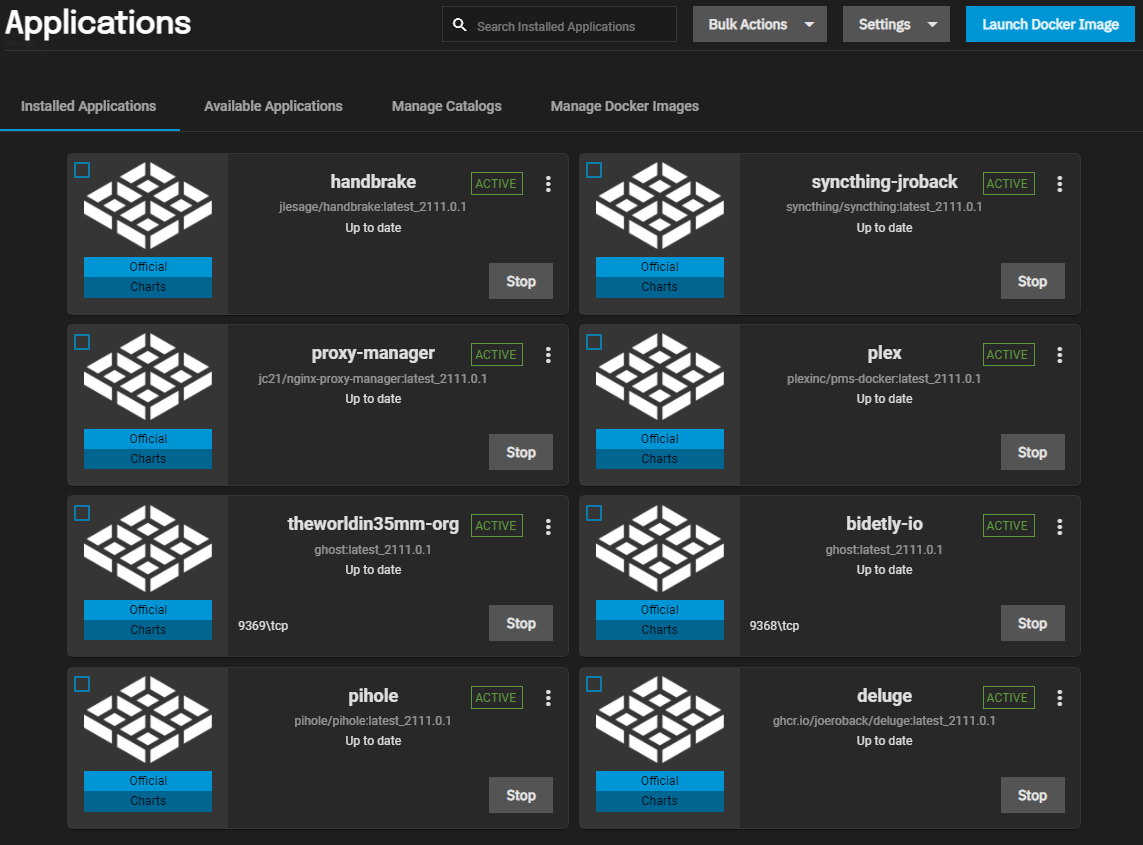Stop the deluge application
The image size is (1143, 845).
[1032, 795]
